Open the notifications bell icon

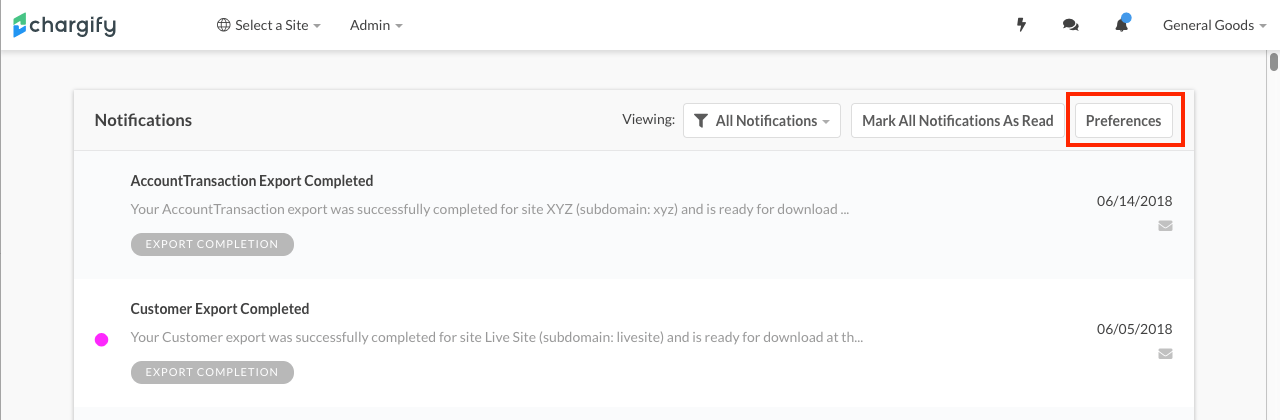coord(1121,25)
